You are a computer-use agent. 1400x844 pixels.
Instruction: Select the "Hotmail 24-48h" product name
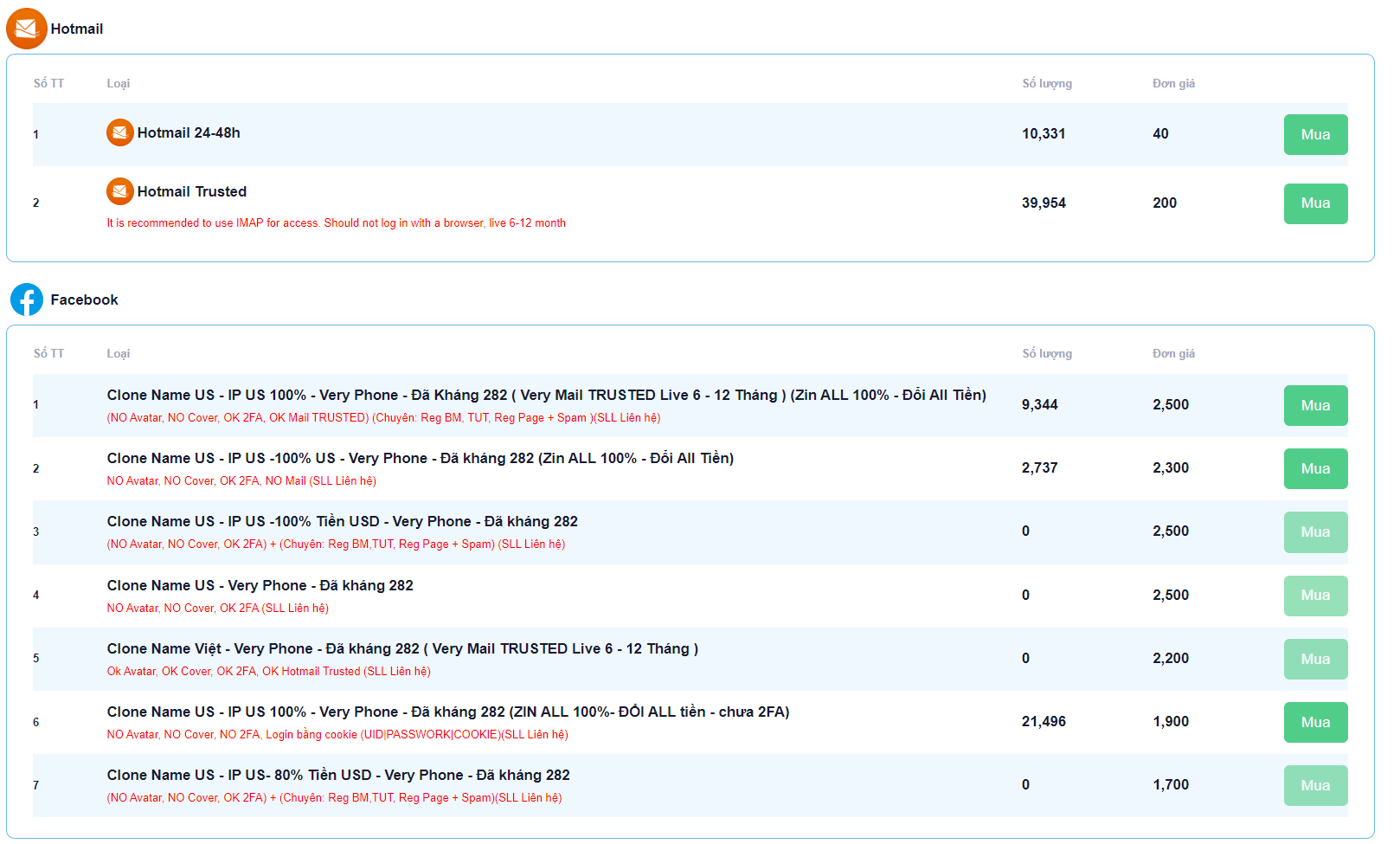(x=189, y=132)
